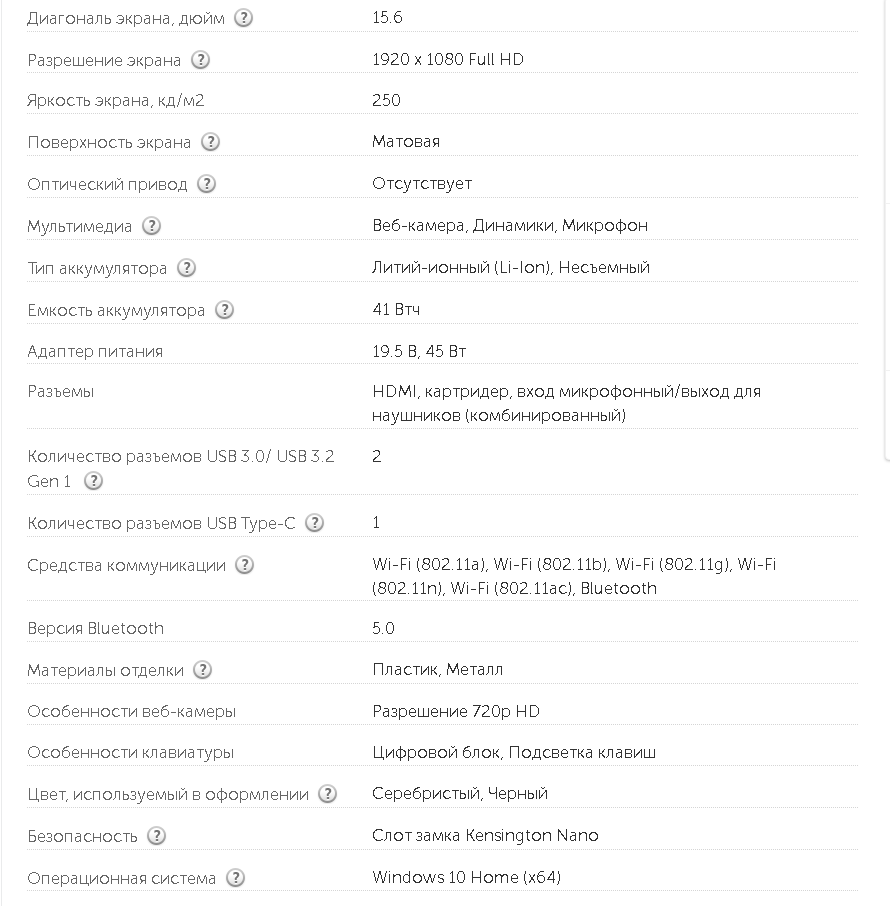Screen dimensions: 890x906
Task: Show hint for Цвет, используемый в оформлении
Action: click(328, 794)
